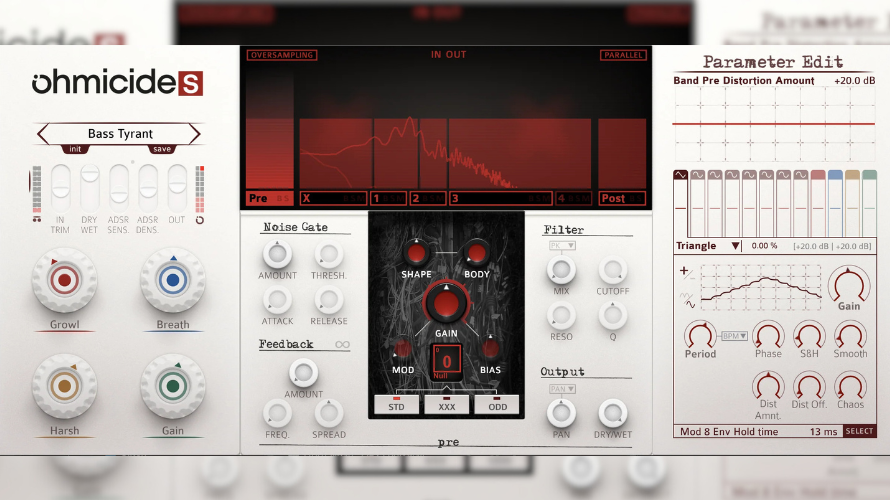Click the Null gain value display
890x500 pixels.
point(447,362)
